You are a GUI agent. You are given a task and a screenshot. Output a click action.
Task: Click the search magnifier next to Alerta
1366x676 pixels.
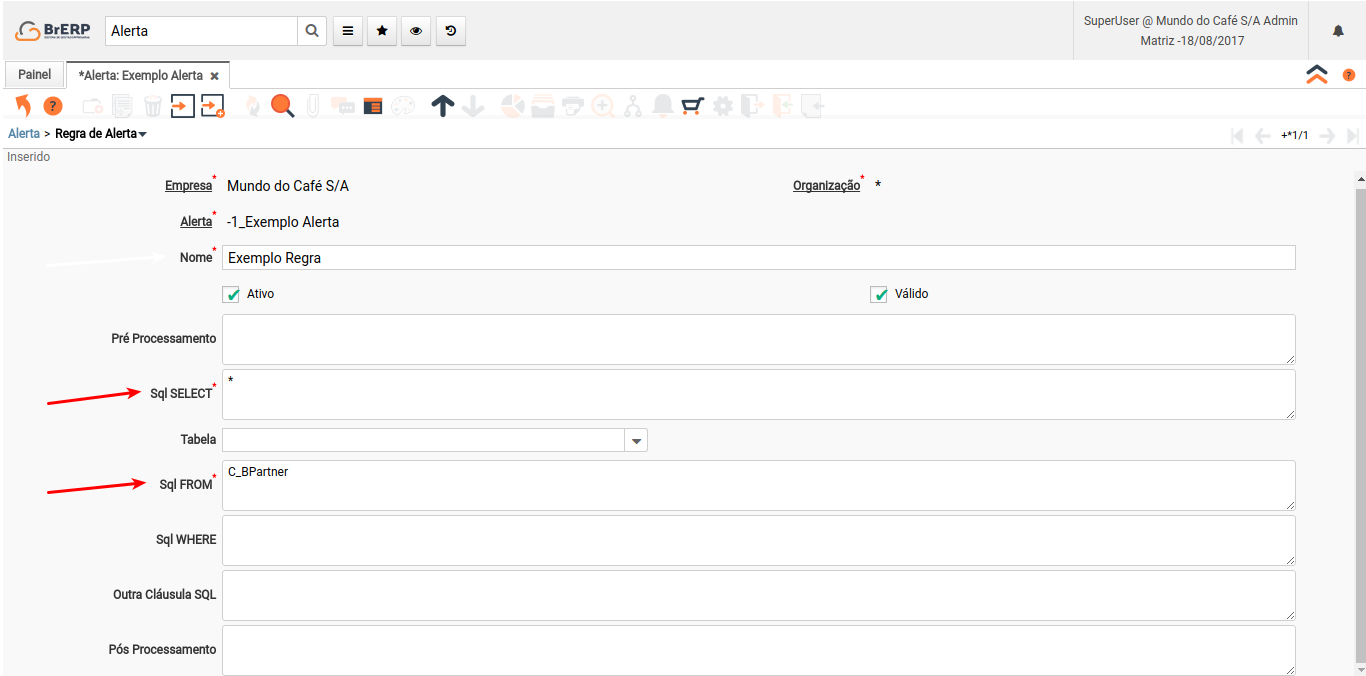tap(312, 31)
